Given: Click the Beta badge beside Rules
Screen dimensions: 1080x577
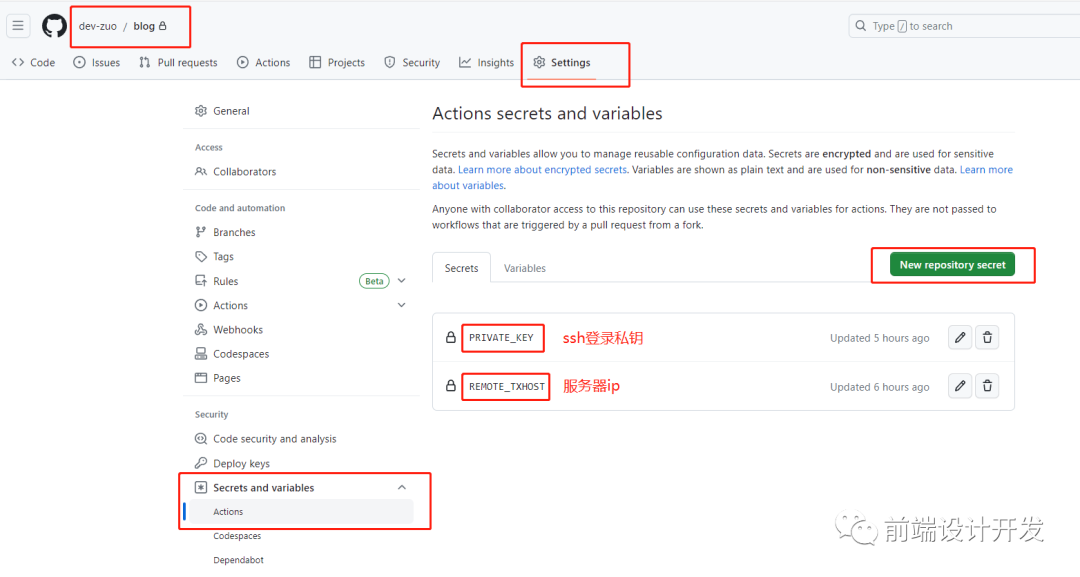Looking at the screenshot, I should (374, 281).
